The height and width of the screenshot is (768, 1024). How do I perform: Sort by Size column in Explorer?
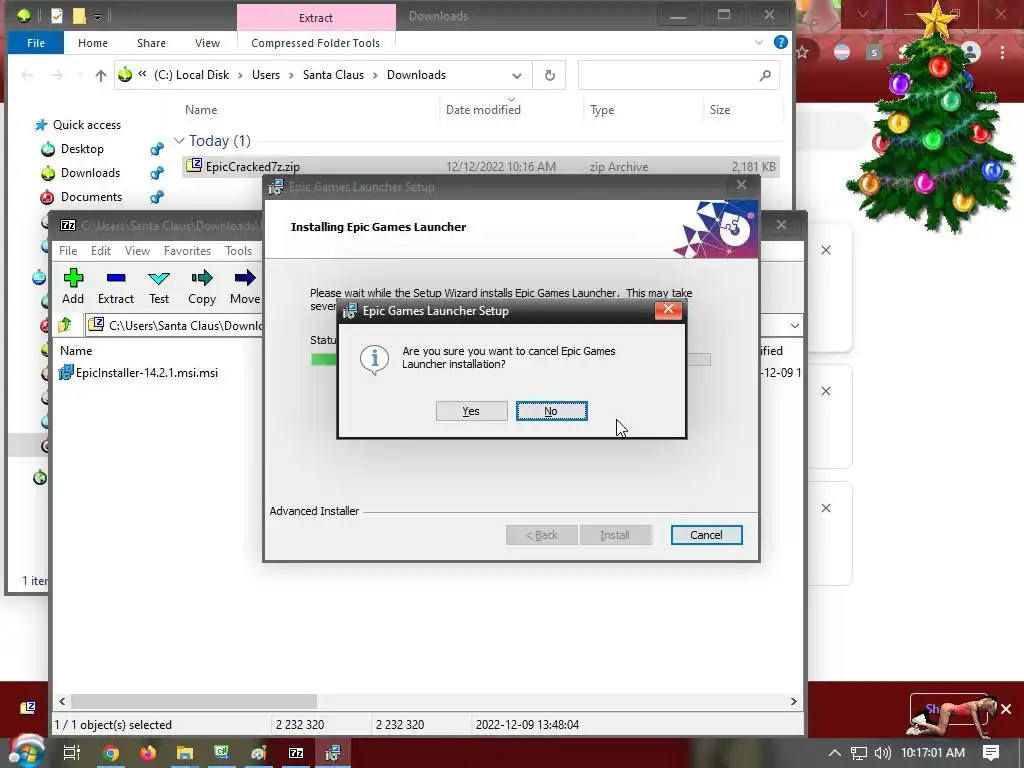[x=720, y=110]
